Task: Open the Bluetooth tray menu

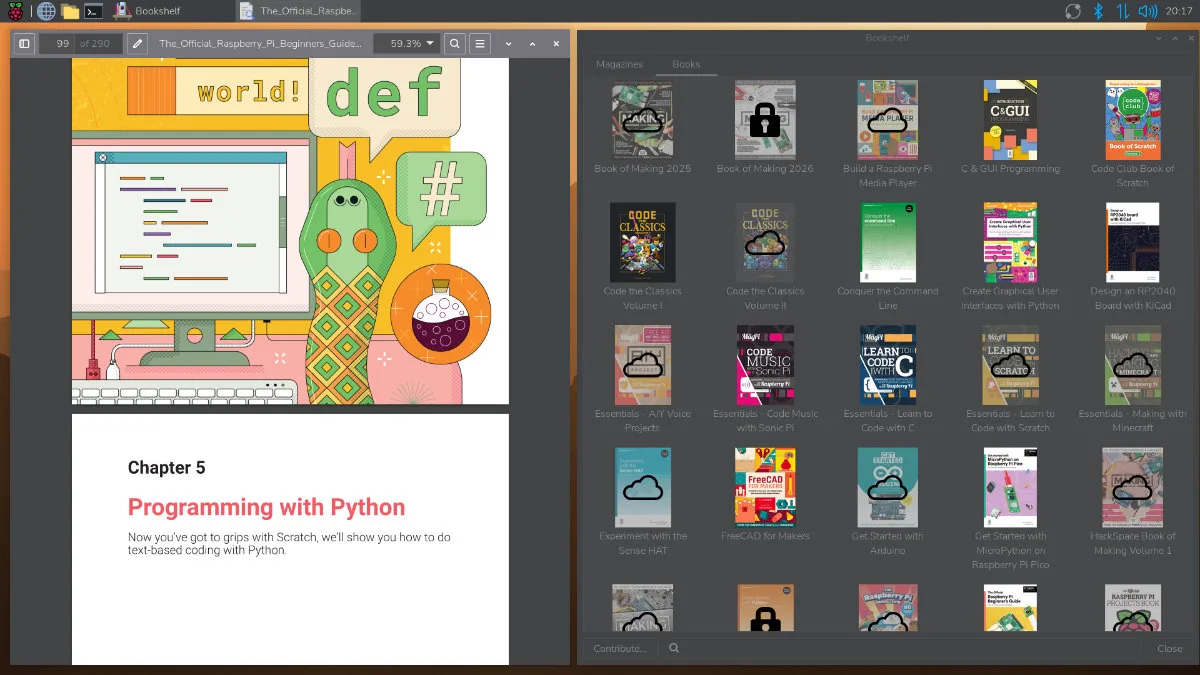Action: pyautogui.click(x=1098, y=12)
